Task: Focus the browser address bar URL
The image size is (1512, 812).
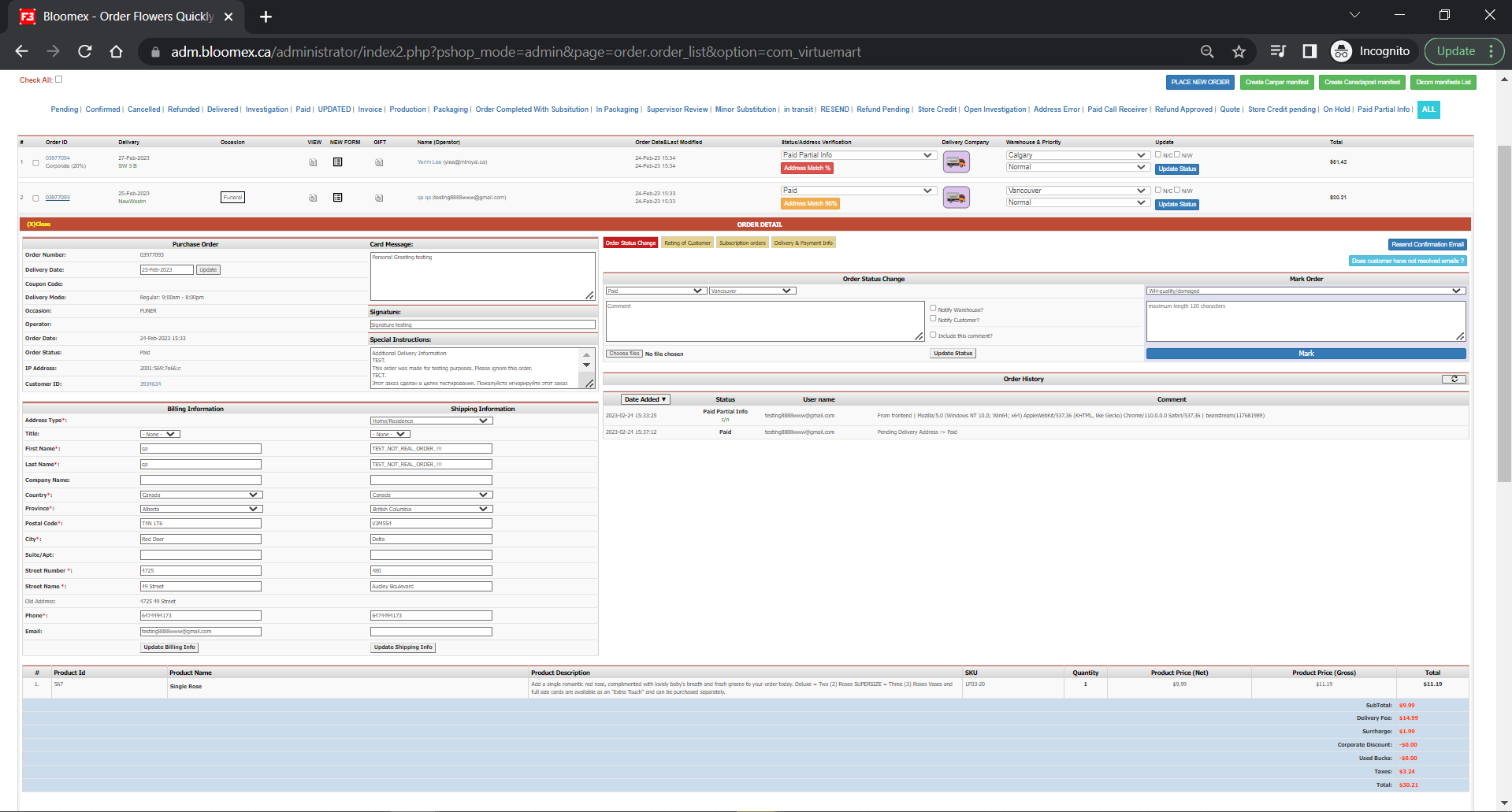Action: (516, 52)
